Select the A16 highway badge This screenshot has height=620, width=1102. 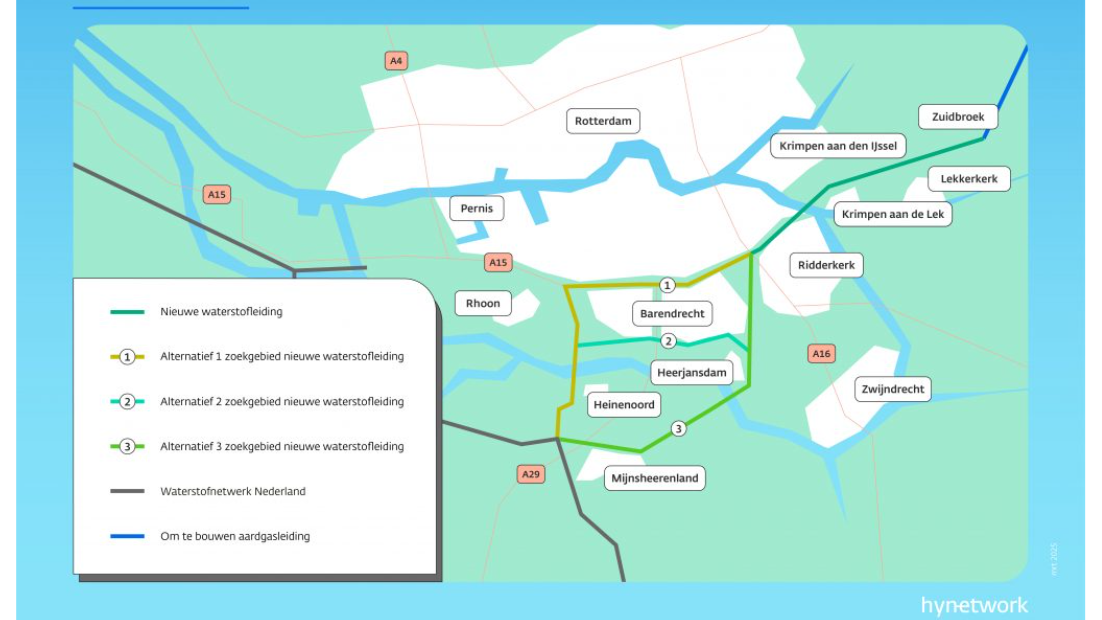click(822, 352)
